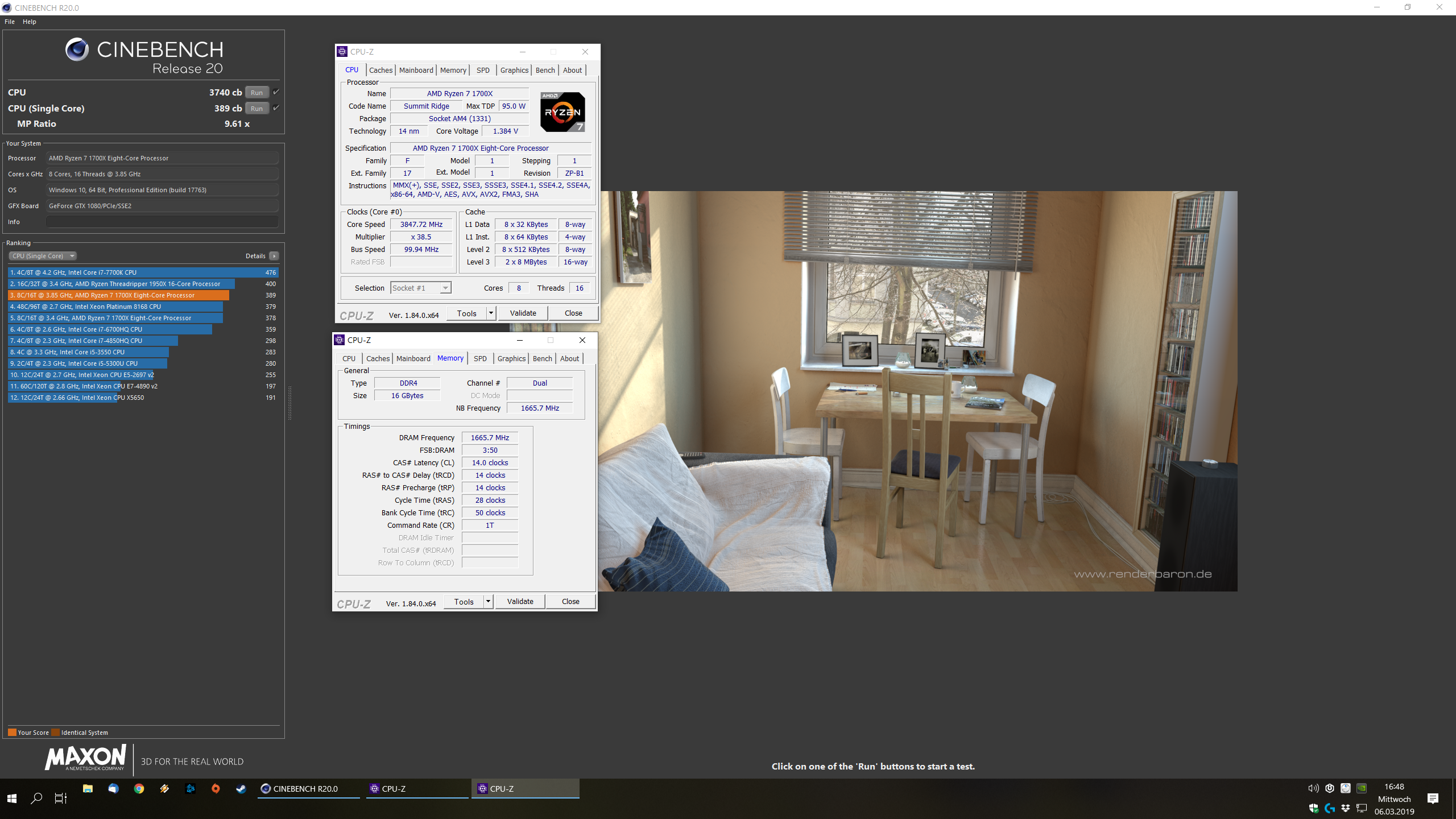Launch Origin from the taskbar
Screen dimensions: 1456x819
pyautogui.click(x=216, y=788)
